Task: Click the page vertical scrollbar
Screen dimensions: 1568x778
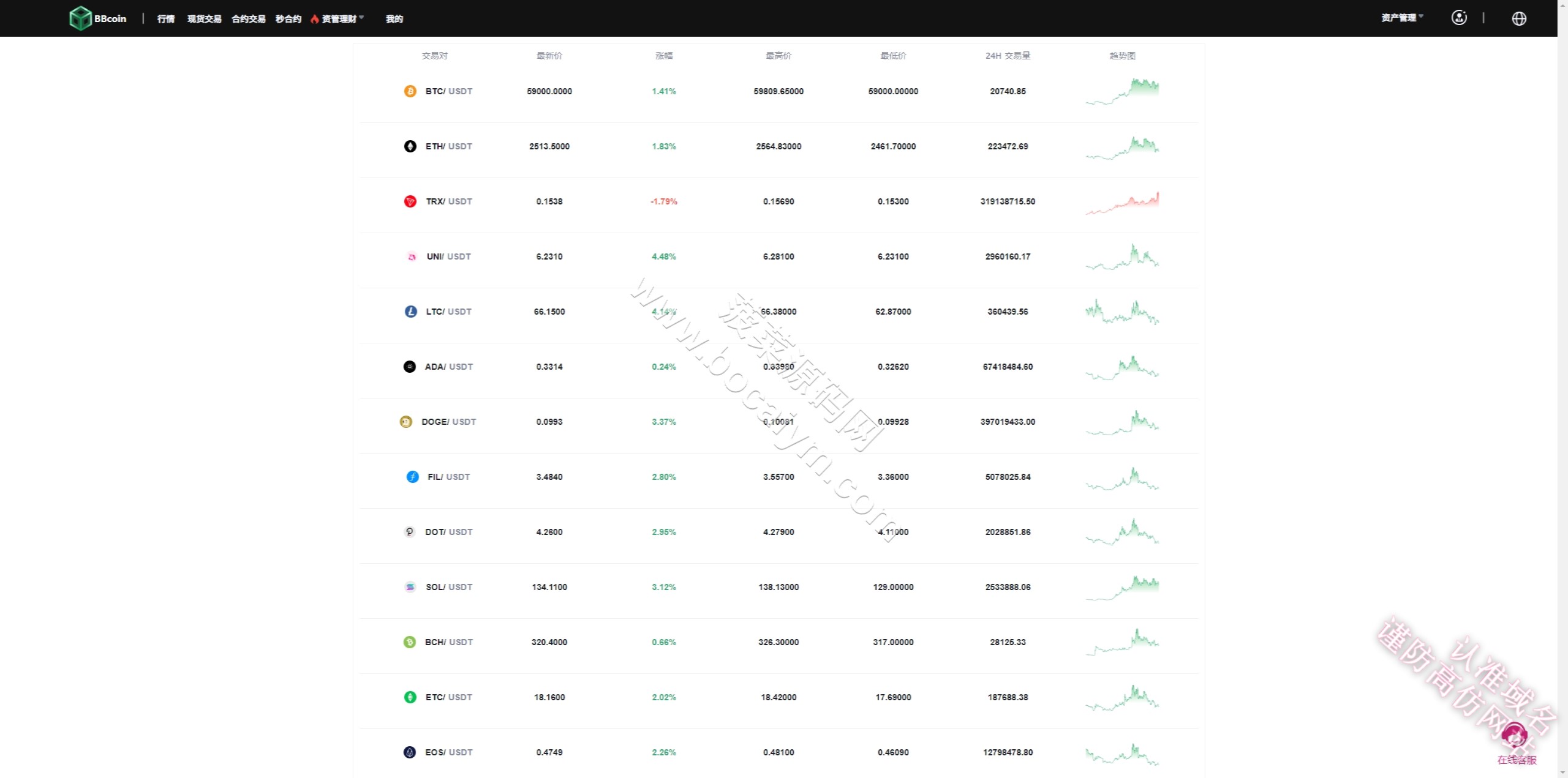Action: pos(1562,389)
